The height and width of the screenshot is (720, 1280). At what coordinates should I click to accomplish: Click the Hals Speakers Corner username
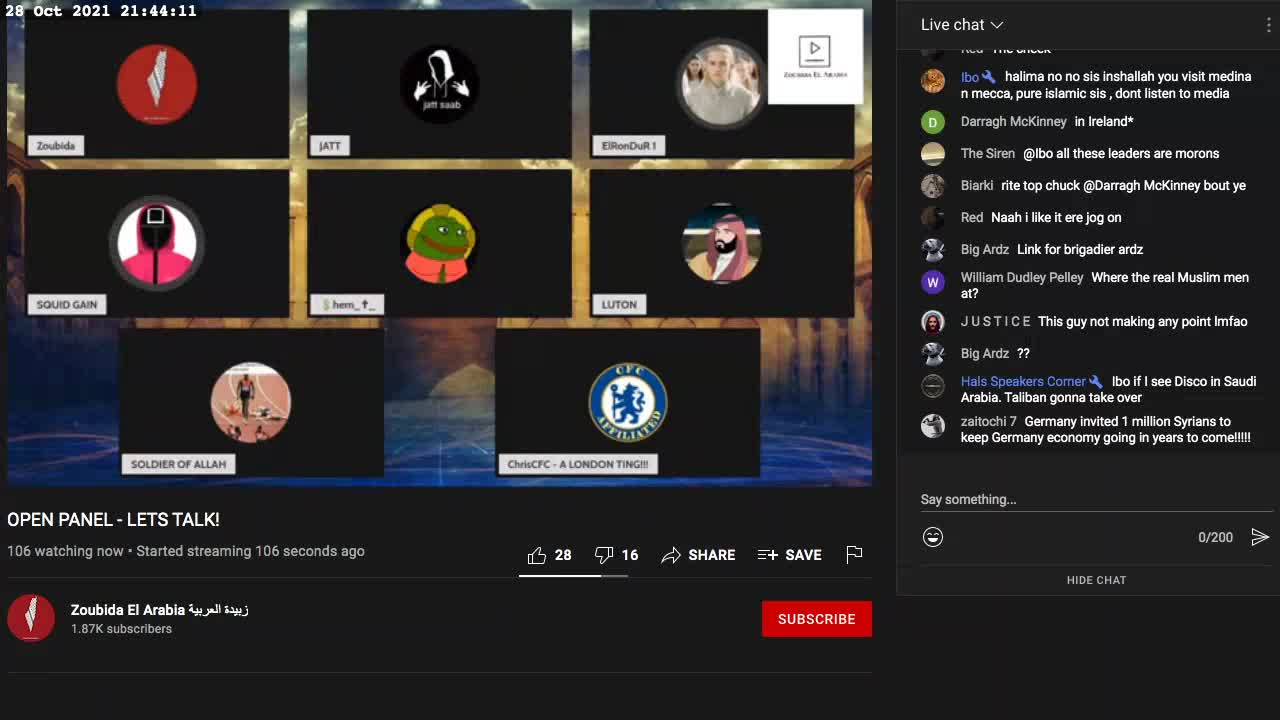point(1023,382)
